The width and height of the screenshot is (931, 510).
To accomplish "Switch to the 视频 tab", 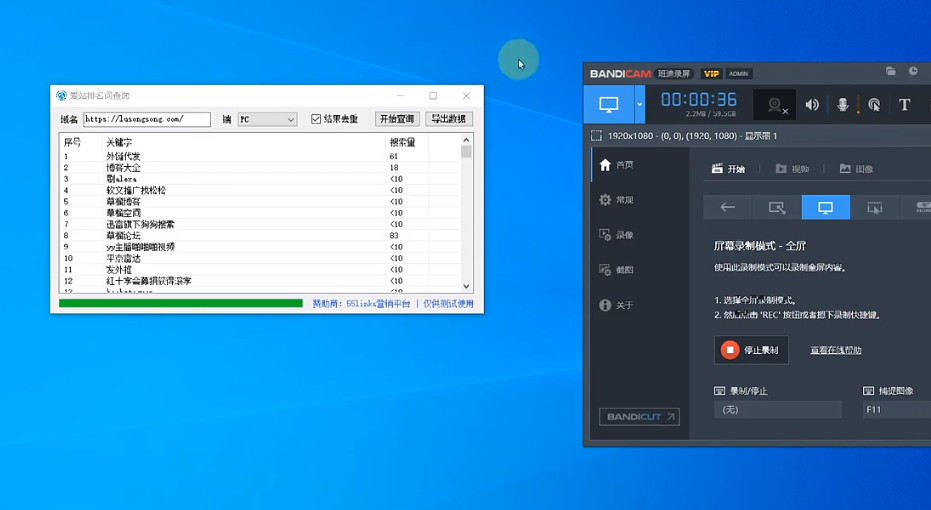I will (792, 169).
